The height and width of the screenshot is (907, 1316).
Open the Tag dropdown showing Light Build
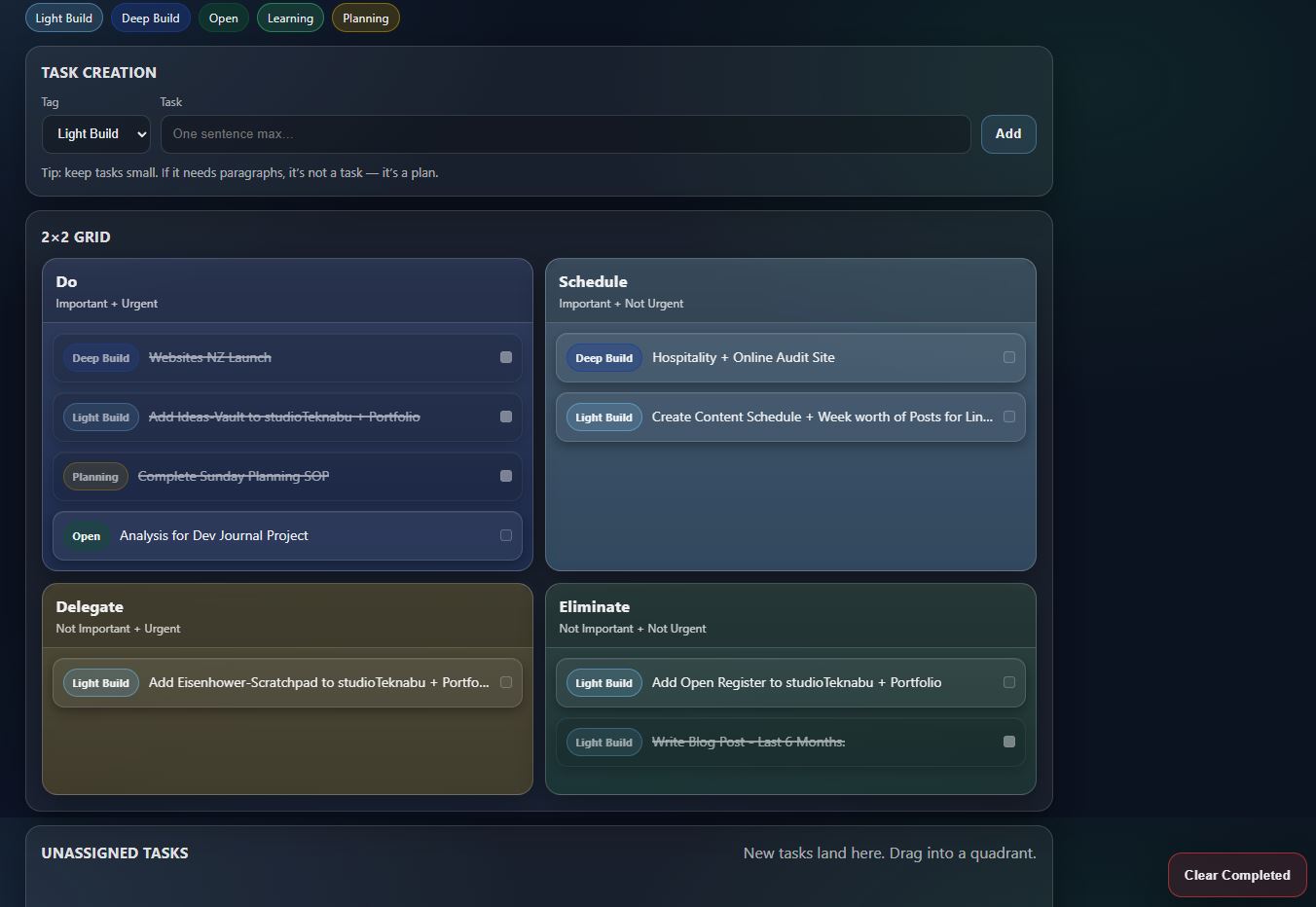pos(96,134)
